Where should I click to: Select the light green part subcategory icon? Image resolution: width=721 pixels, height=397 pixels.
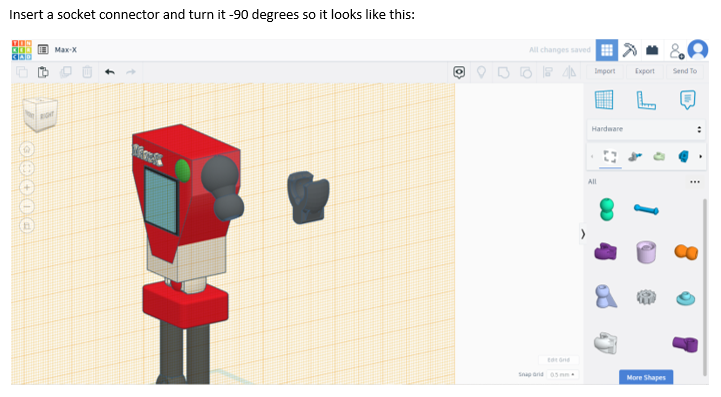click(659, 157)
